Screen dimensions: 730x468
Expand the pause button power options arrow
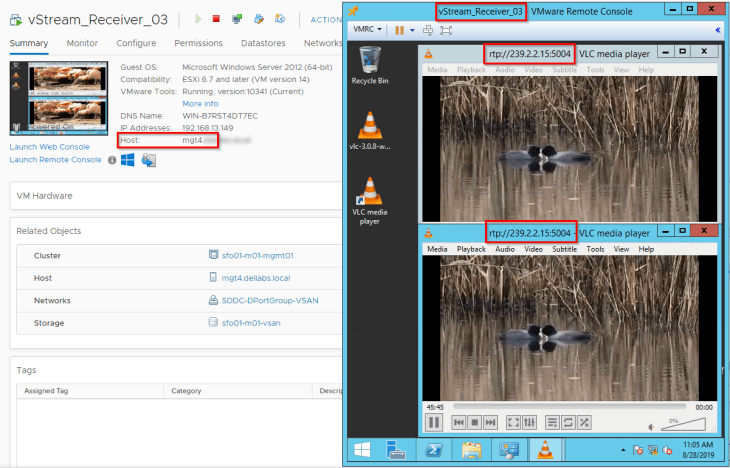pyautogui.click(x=413, y=30)
